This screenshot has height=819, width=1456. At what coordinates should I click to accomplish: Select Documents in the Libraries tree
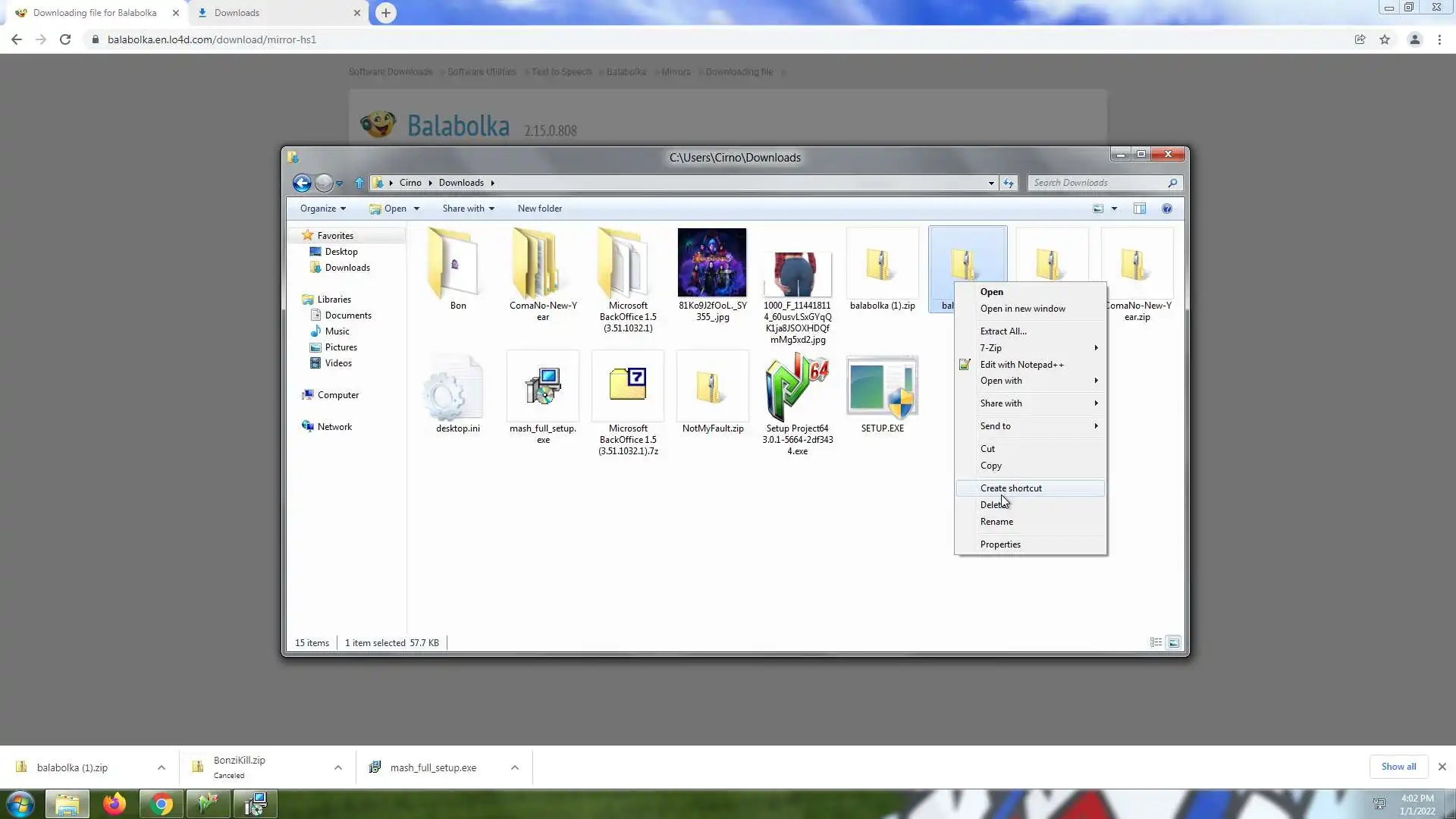(347, 315)
